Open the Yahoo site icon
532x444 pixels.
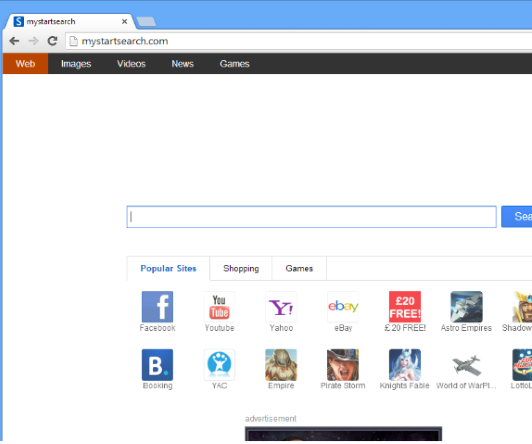coord(281,307)
